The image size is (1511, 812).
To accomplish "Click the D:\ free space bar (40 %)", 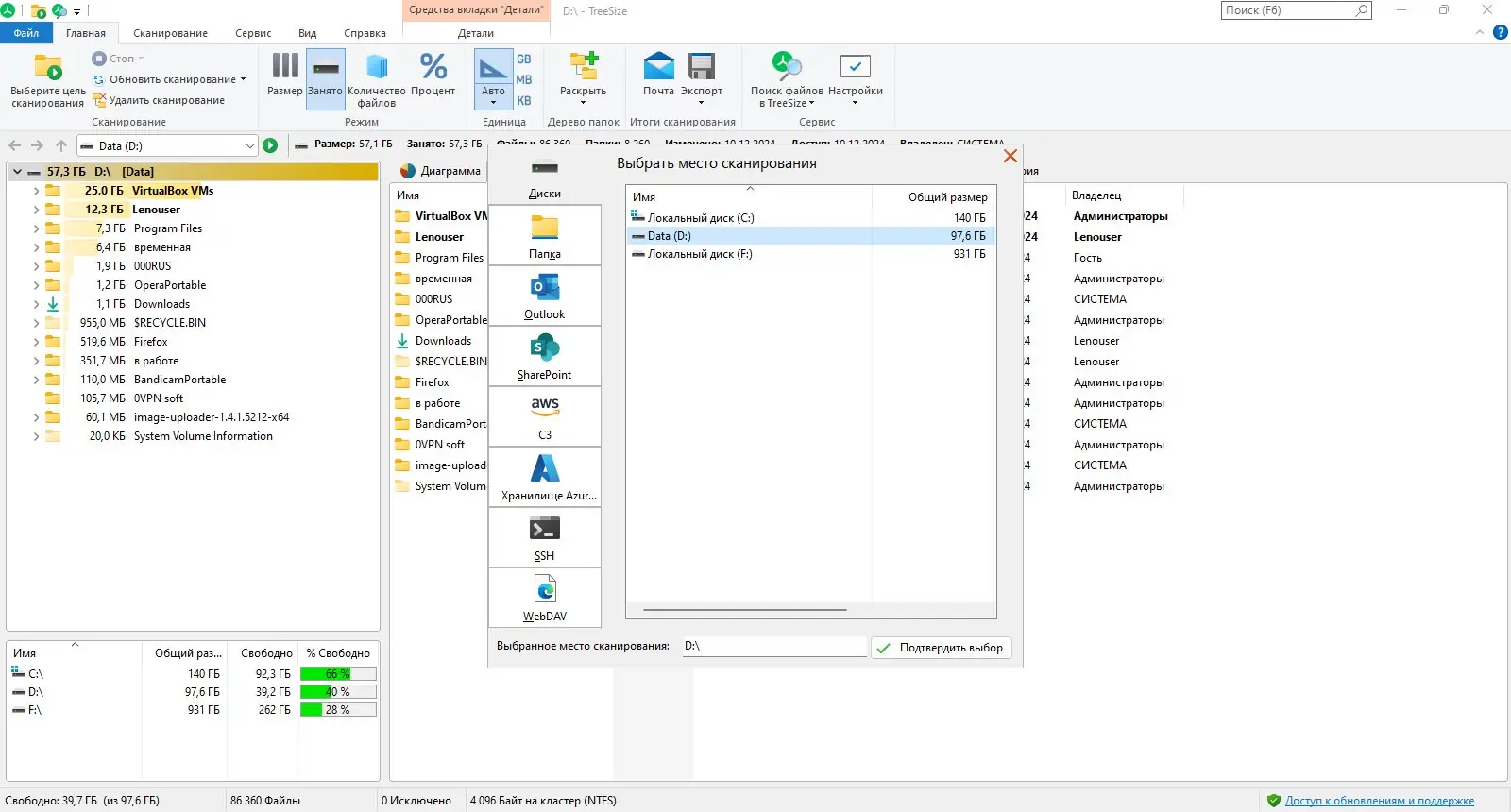I will pyautogui.click(x=338, y=692).
